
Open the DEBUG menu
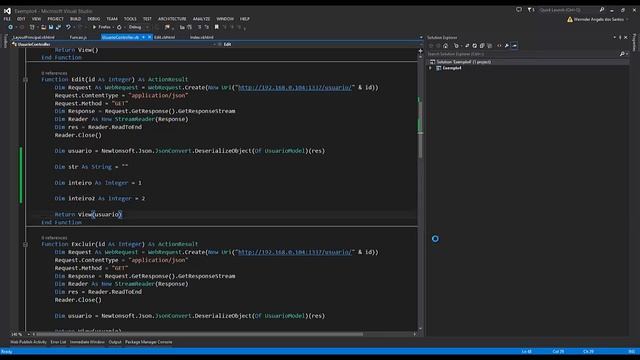point(93,19)
